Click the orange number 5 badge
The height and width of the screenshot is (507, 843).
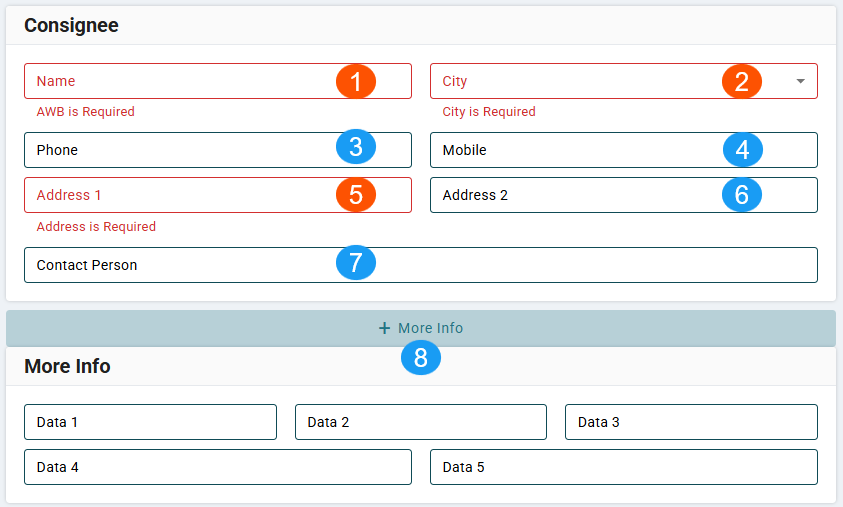[355, 193]
